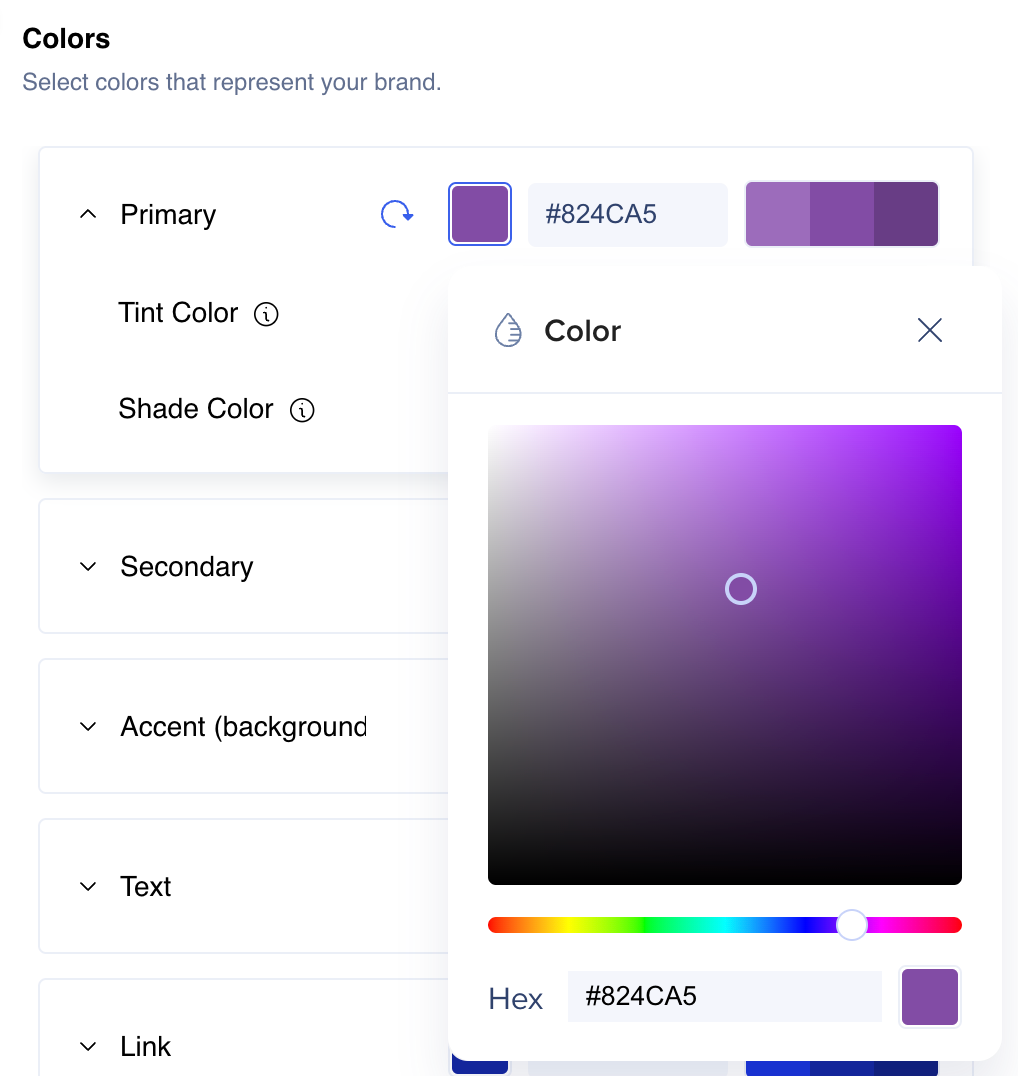
Task: Expand the Secondary color section
Action: [88, 567]
